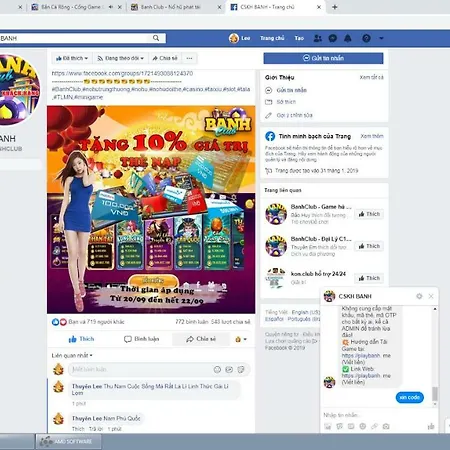Choose emoji icon in chat toolbar
This screenshot has height=450, width=450.
pos(363,426)
